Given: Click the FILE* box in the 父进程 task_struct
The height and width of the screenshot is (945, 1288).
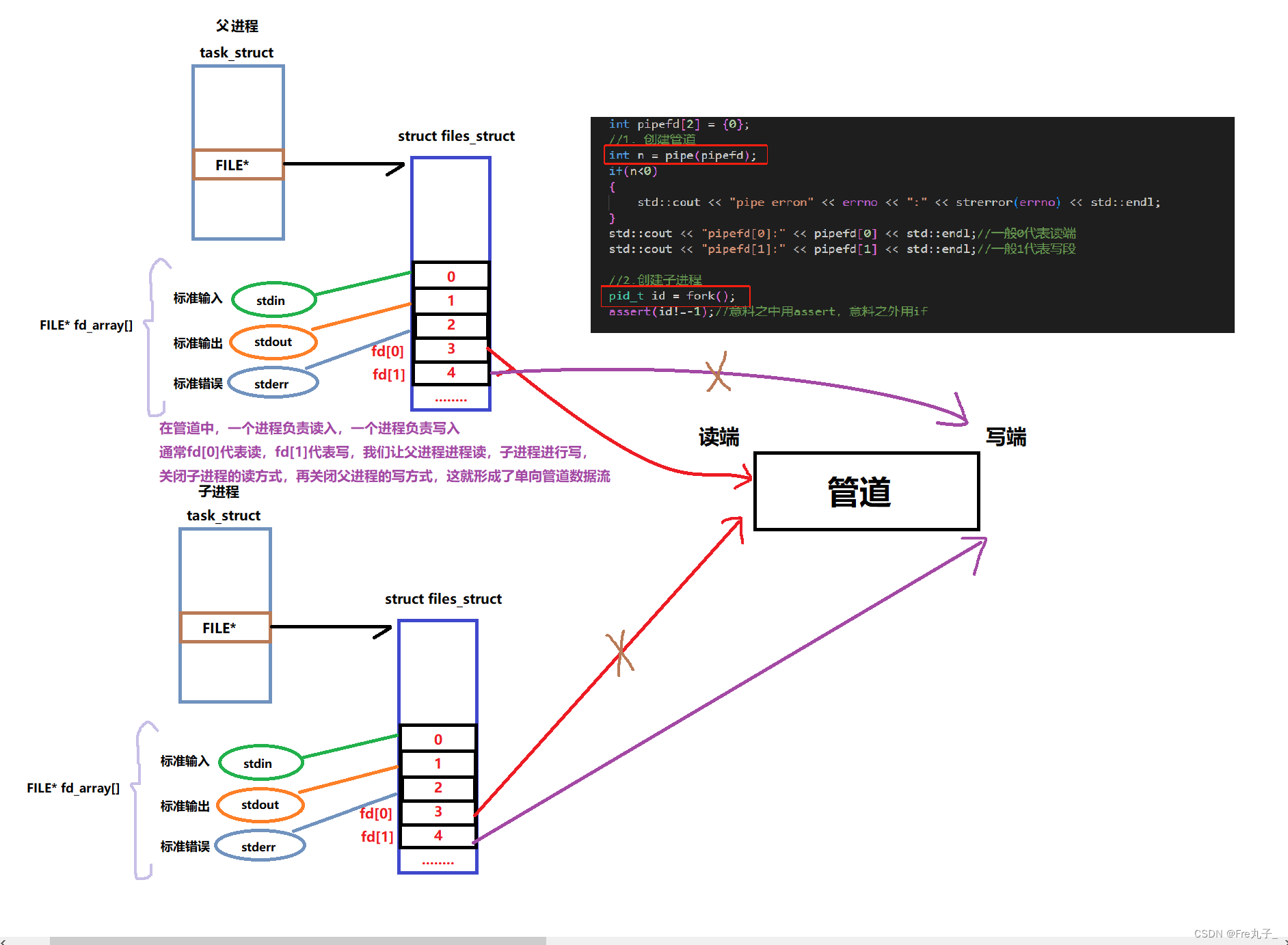Looking at the screenshot, I should pos(239,165).
